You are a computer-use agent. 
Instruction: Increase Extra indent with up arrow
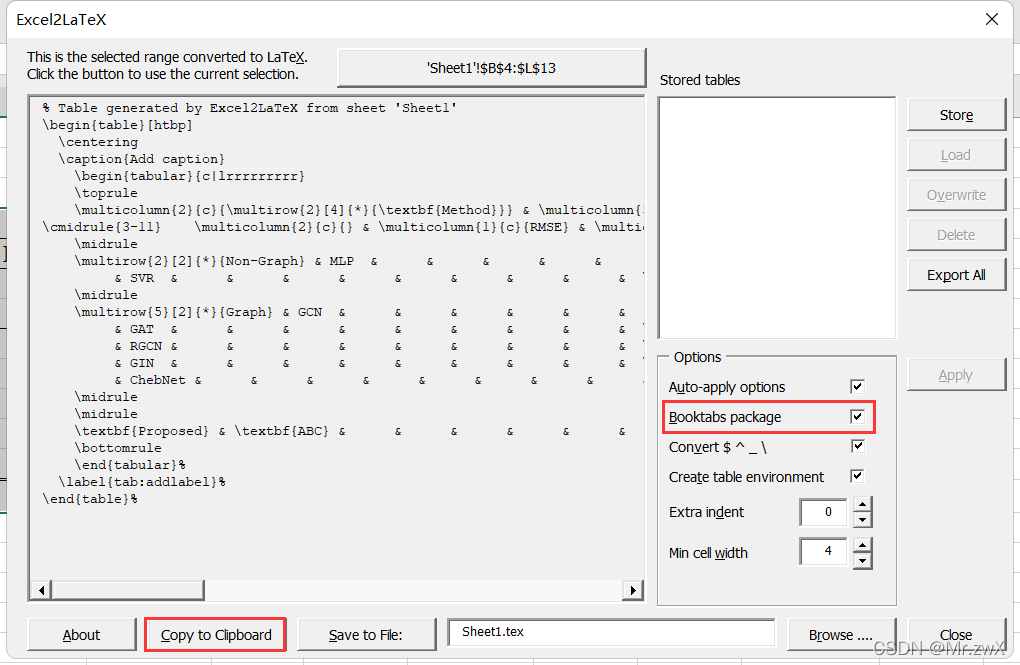click(x=863, y=505)
